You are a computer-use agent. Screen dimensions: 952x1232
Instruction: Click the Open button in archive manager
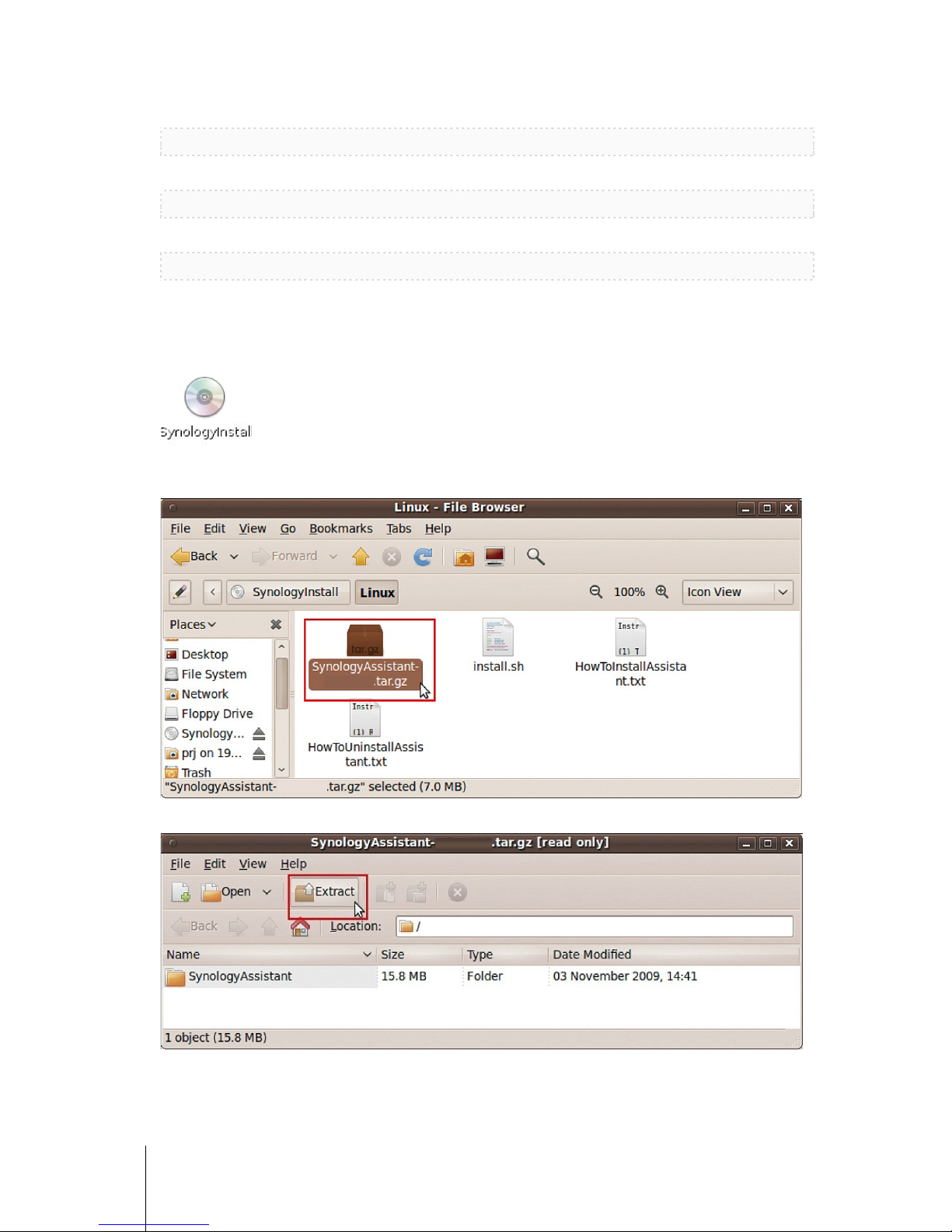click(x=226, y=892)
